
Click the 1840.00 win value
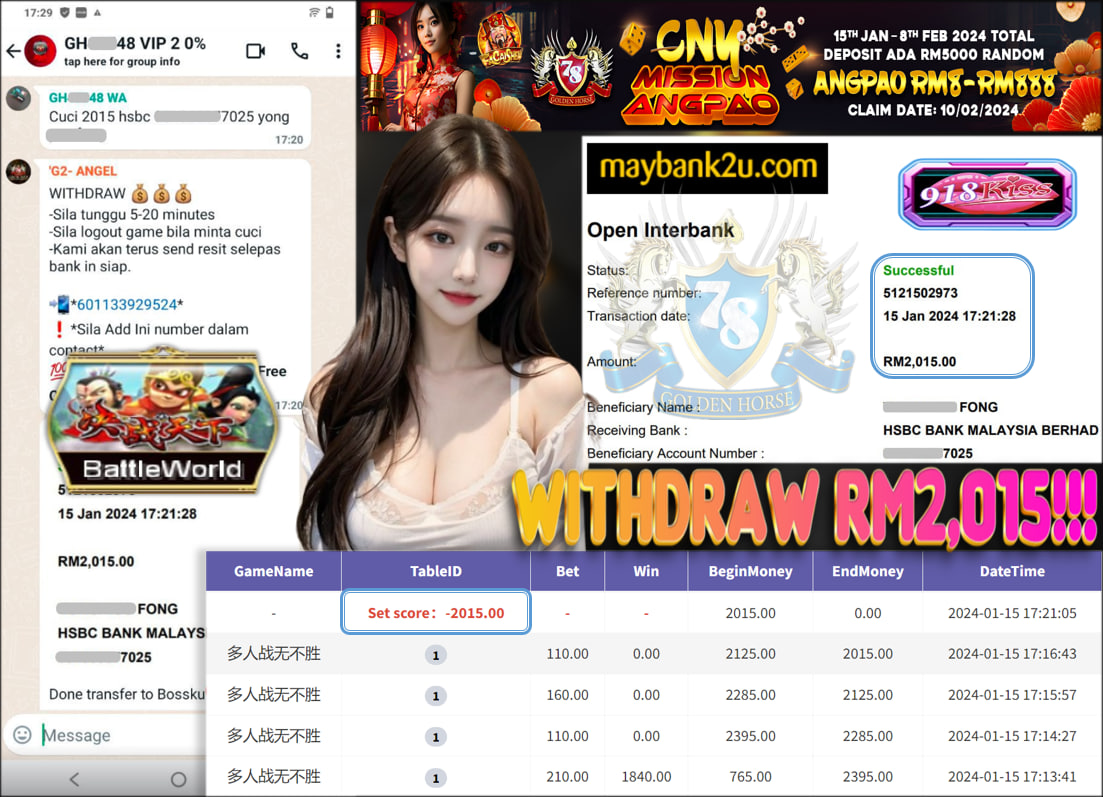point(646,777)
